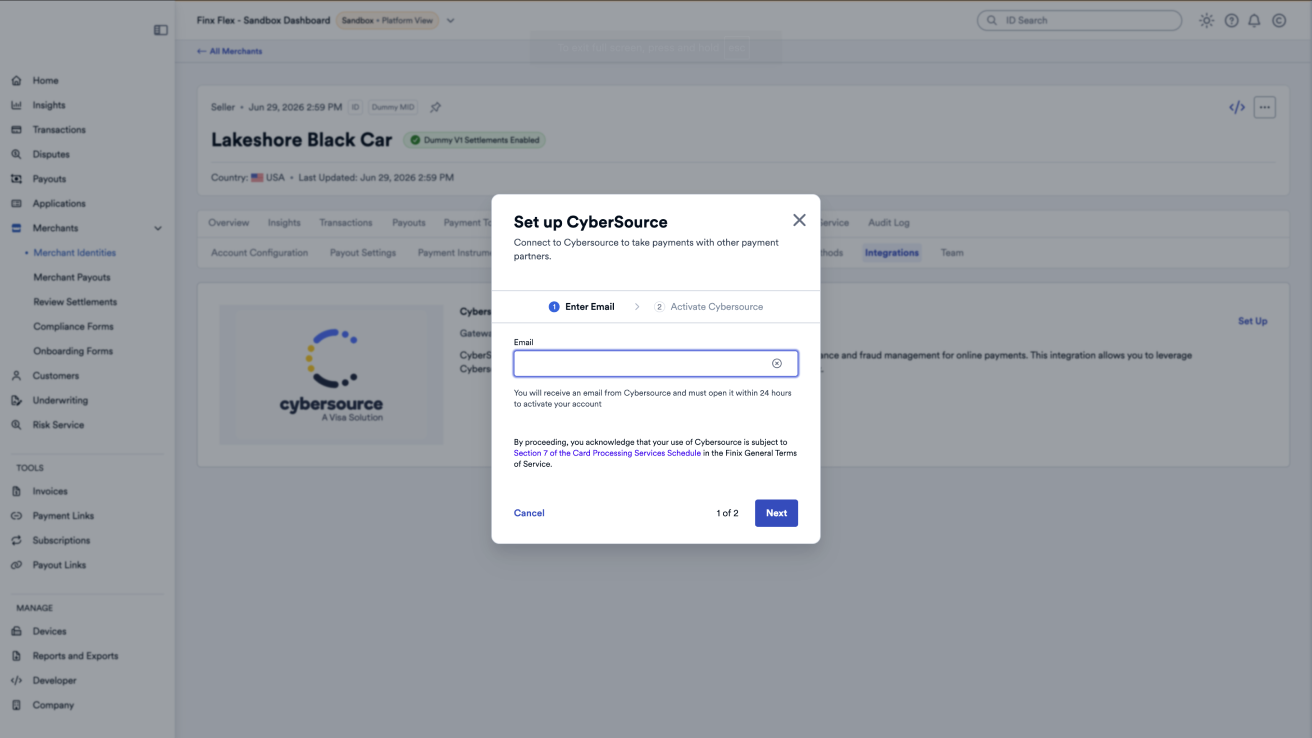Screen dimensions: 1312x738
Task: Select the Underwriting sidebar icon
Action: tap(16, 400)
